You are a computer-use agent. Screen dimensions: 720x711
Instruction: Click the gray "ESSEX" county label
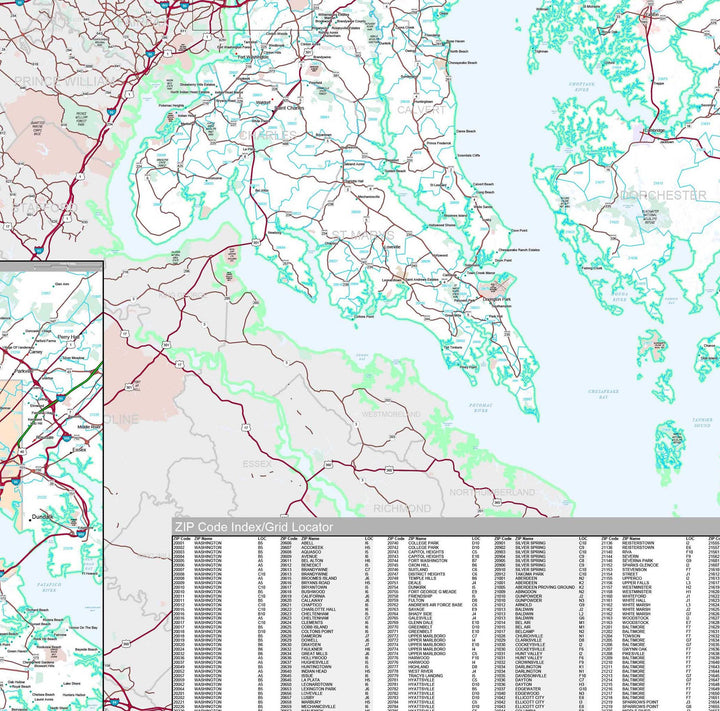click(257, 464)
